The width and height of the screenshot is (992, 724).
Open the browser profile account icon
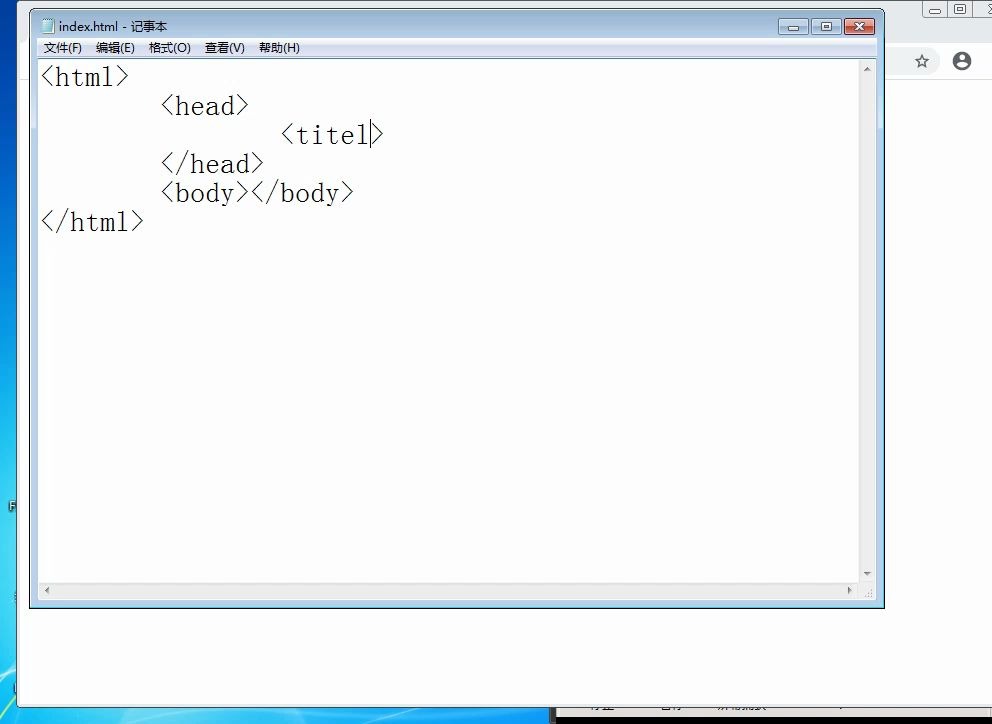coord(961,61)
